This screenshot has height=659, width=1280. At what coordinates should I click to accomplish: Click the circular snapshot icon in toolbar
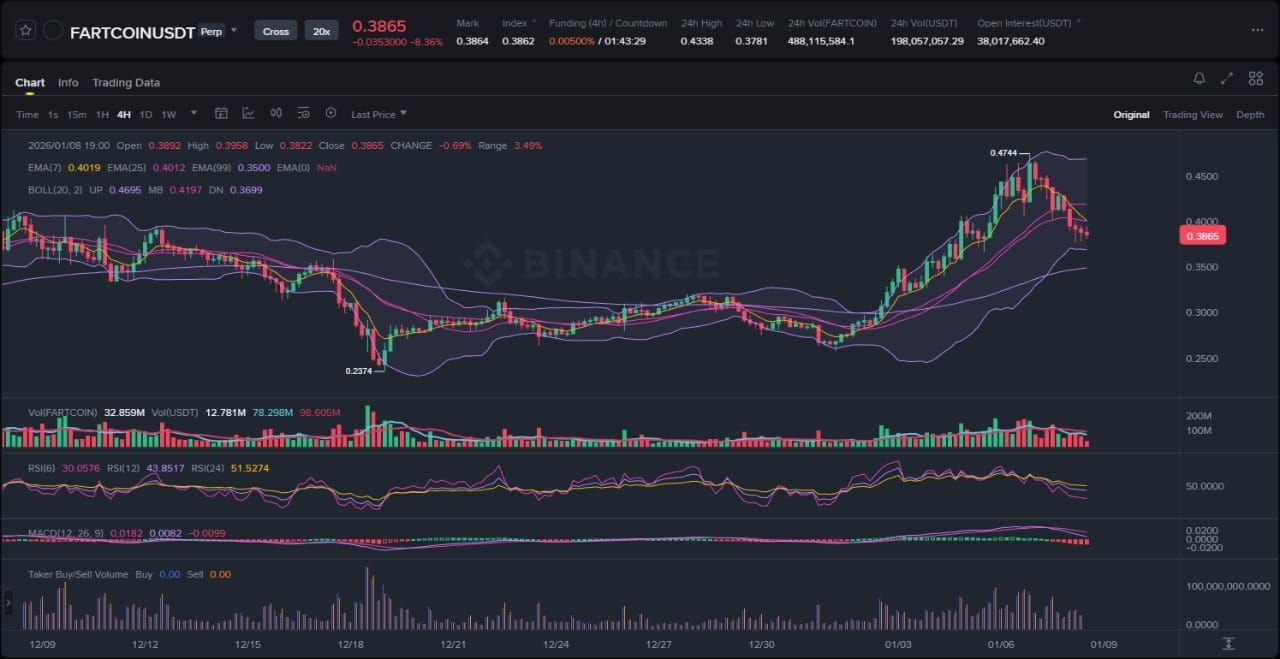(331, 113)
